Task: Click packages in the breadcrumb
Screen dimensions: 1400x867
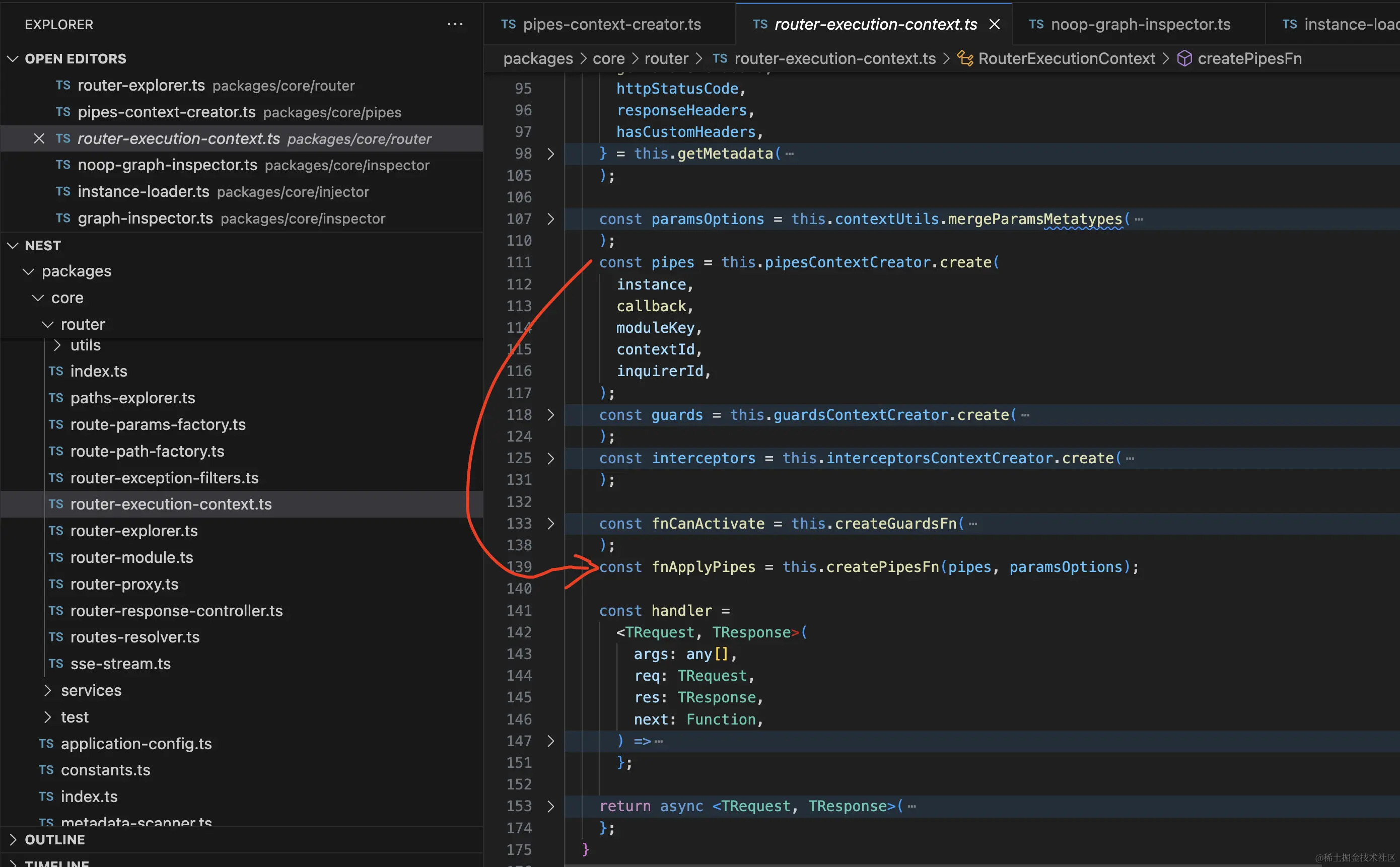Action: pyautogui.click(x=538, y=58)
